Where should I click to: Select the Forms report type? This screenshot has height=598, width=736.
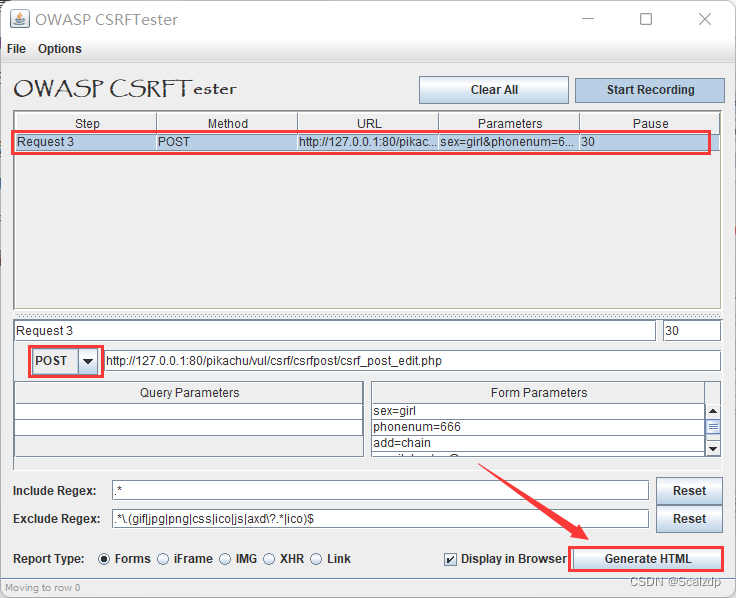(104, 559)
